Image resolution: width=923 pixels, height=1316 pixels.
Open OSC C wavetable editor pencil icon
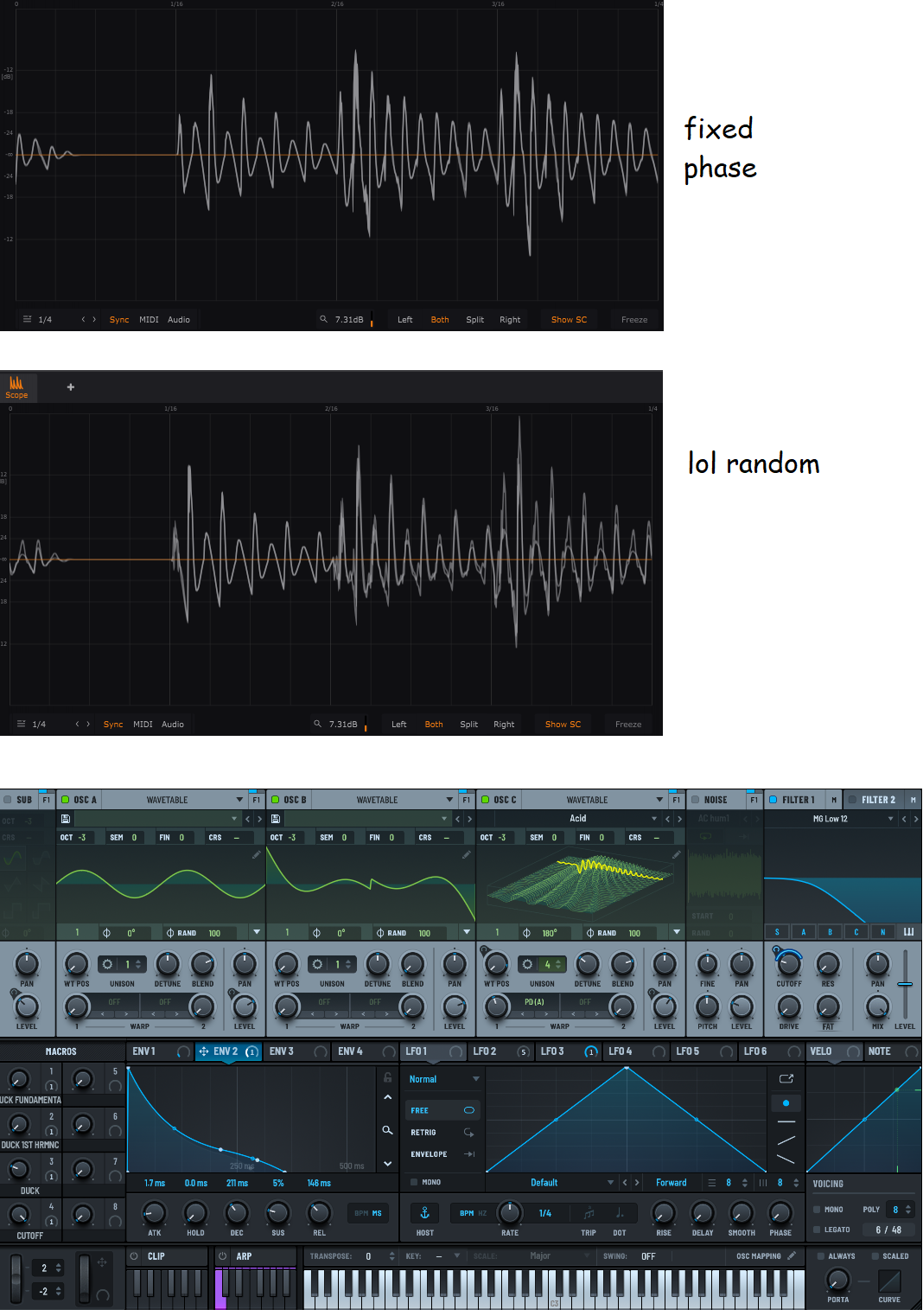coord(676,854)
